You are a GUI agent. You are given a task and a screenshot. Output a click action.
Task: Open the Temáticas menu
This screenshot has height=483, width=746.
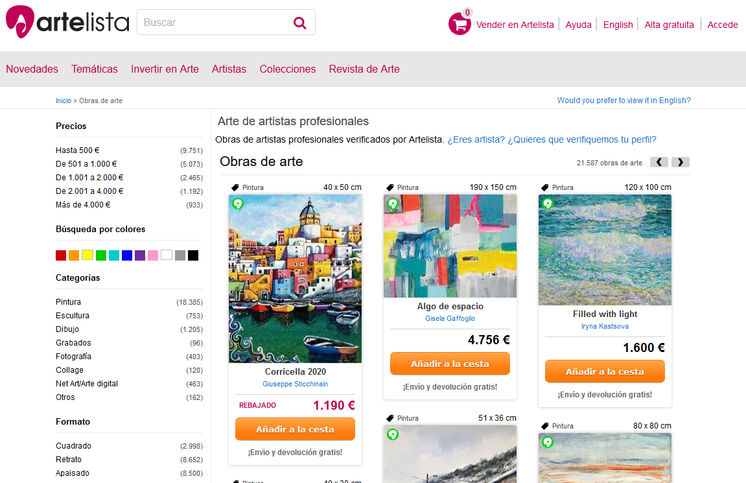pos(95,69)
